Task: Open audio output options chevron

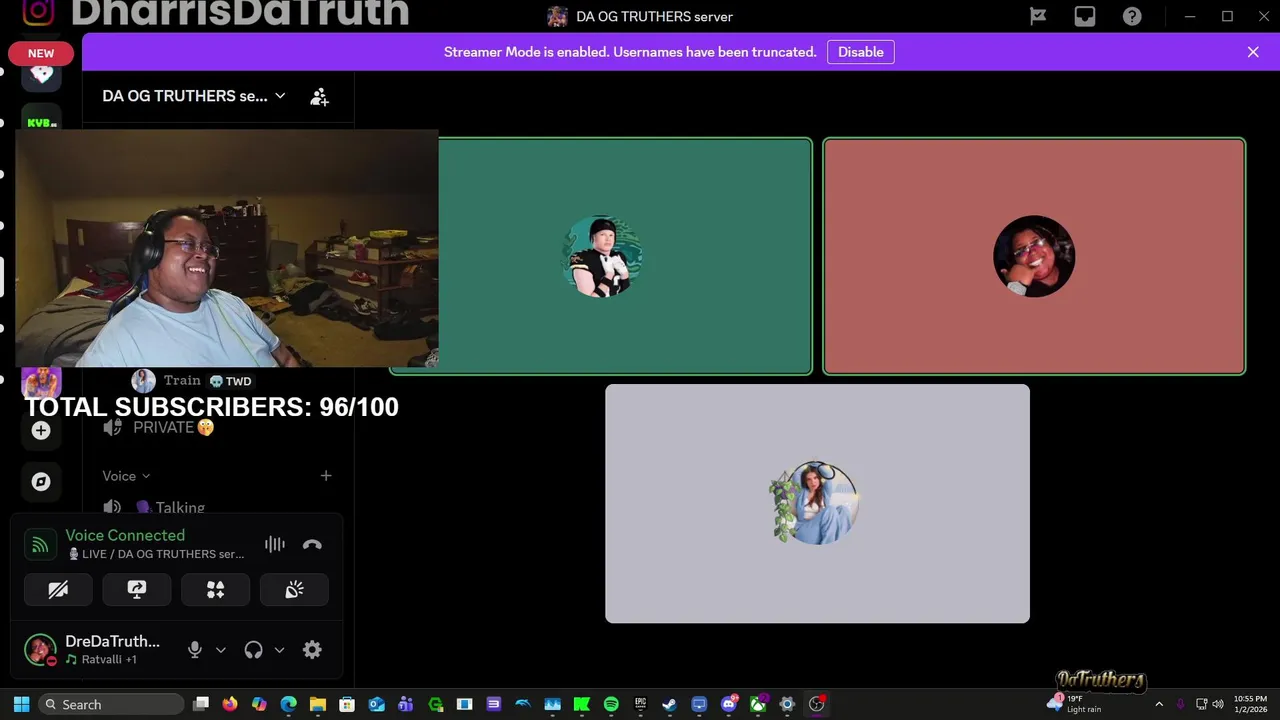Action: [x=279, y=650]
